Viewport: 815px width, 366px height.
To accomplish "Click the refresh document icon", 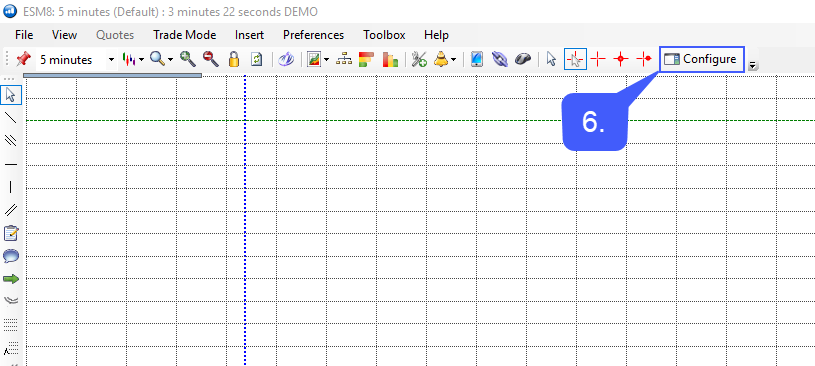I will click(x=257, y=59).
